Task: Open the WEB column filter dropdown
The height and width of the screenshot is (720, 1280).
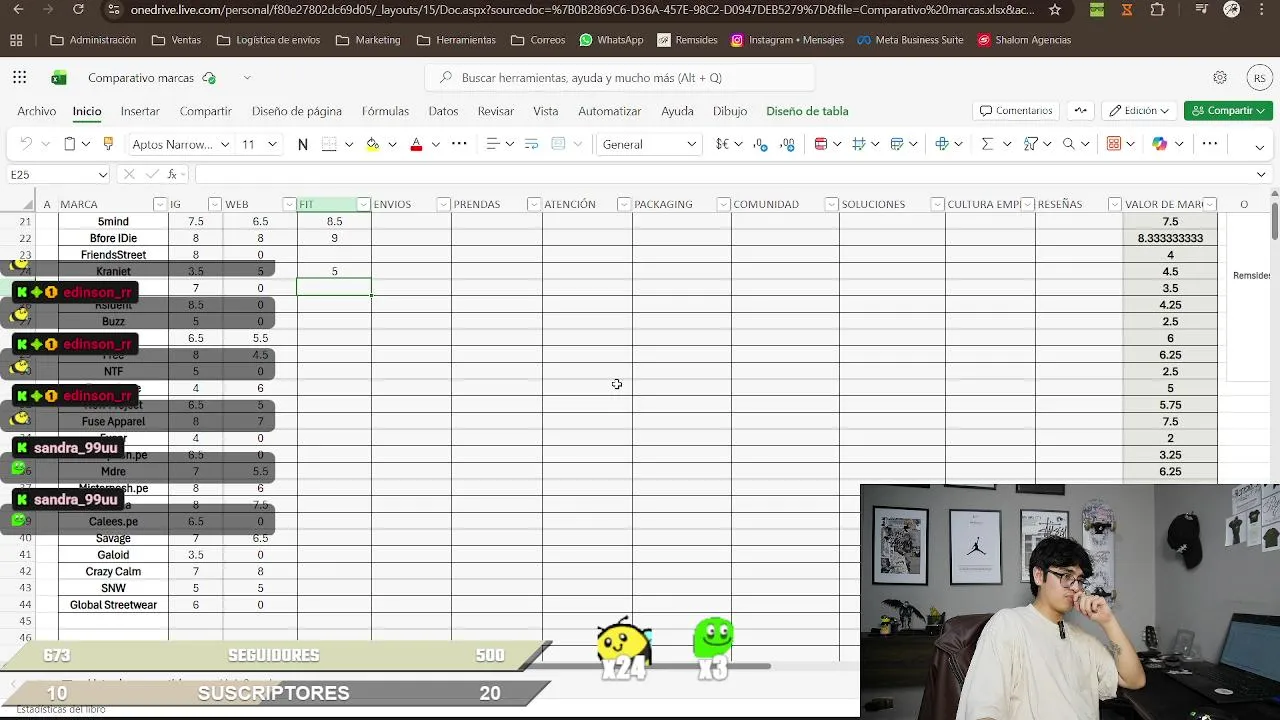Action: [x=289, y=204]
